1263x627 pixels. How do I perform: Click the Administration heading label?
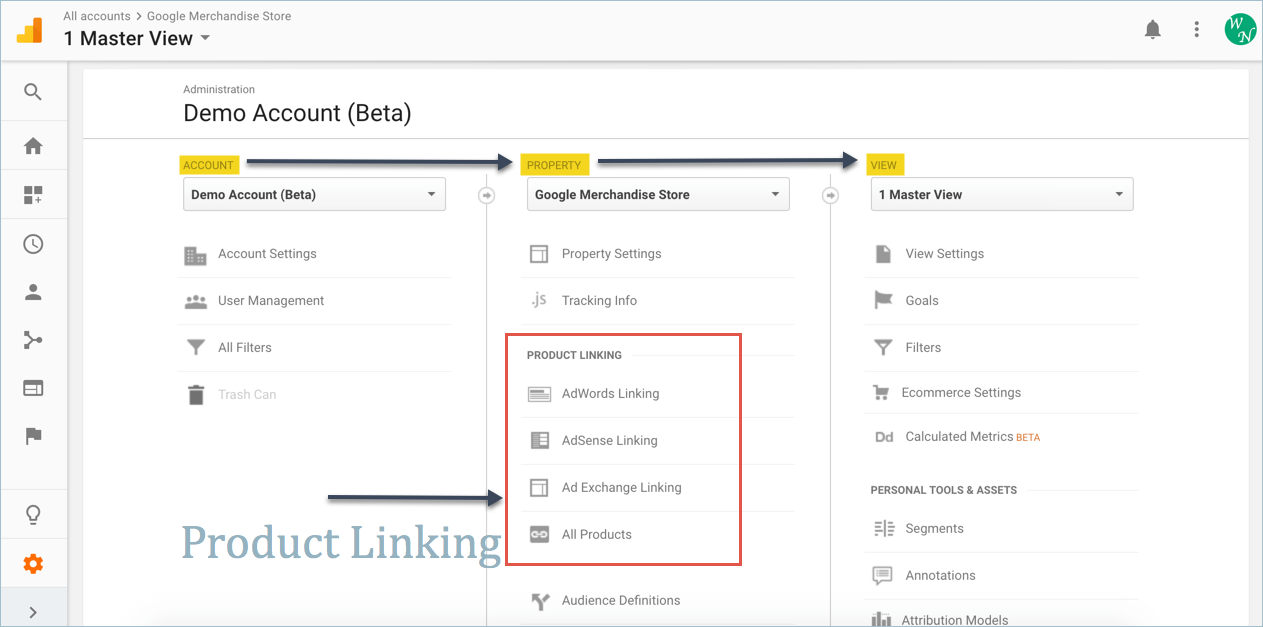pos(219,90)
